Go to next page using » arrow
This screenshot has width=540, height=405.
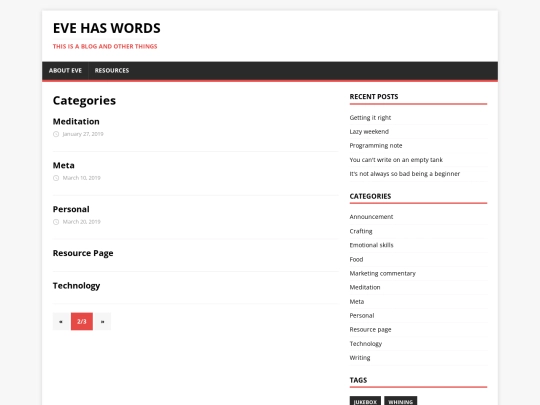102,321
